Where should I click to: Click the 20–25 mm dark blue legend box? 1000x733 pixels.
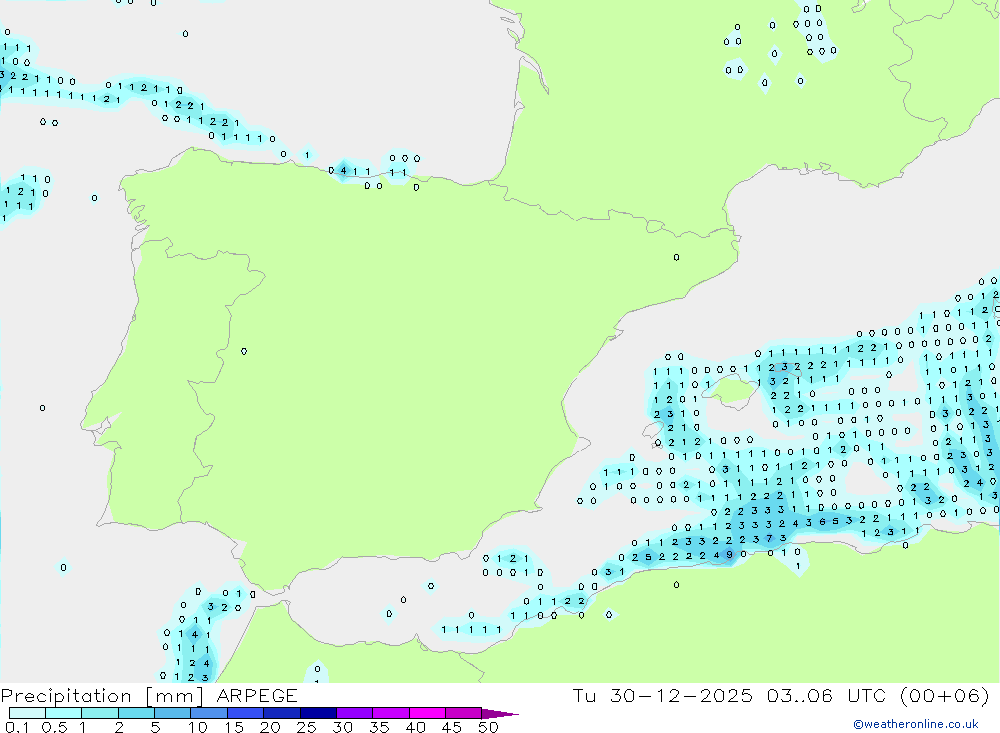(x=282, y=713)
